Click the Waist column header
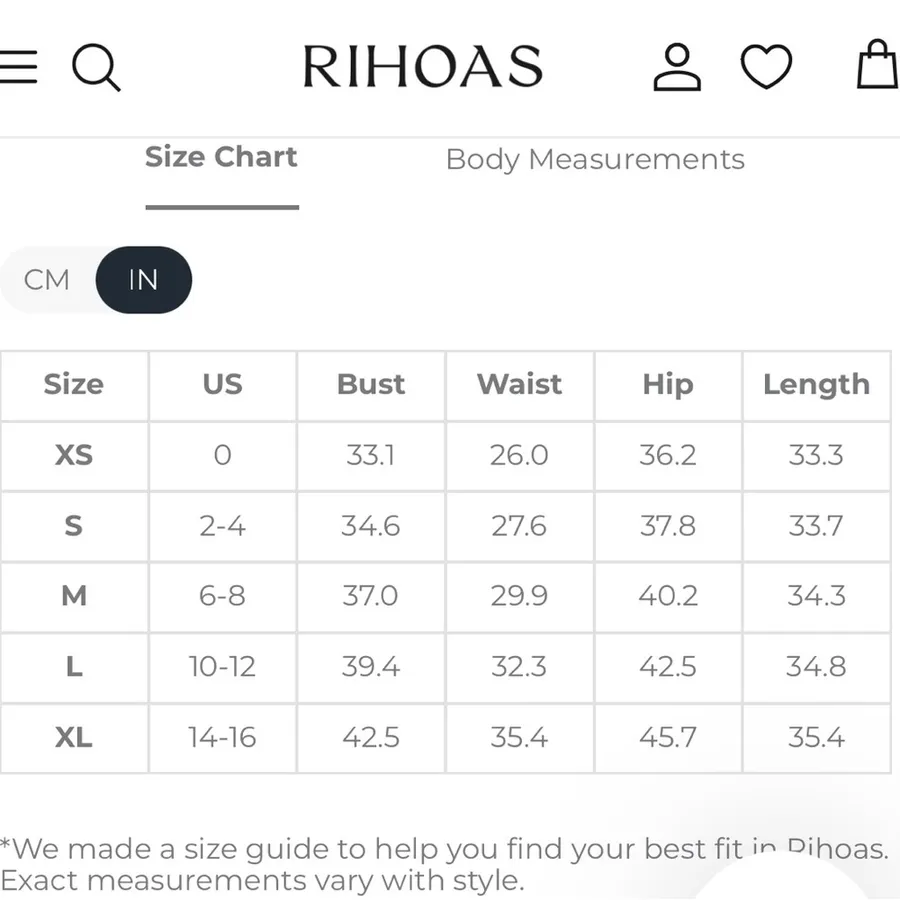This screenshot has width=900, height=900. coord(519,385)
